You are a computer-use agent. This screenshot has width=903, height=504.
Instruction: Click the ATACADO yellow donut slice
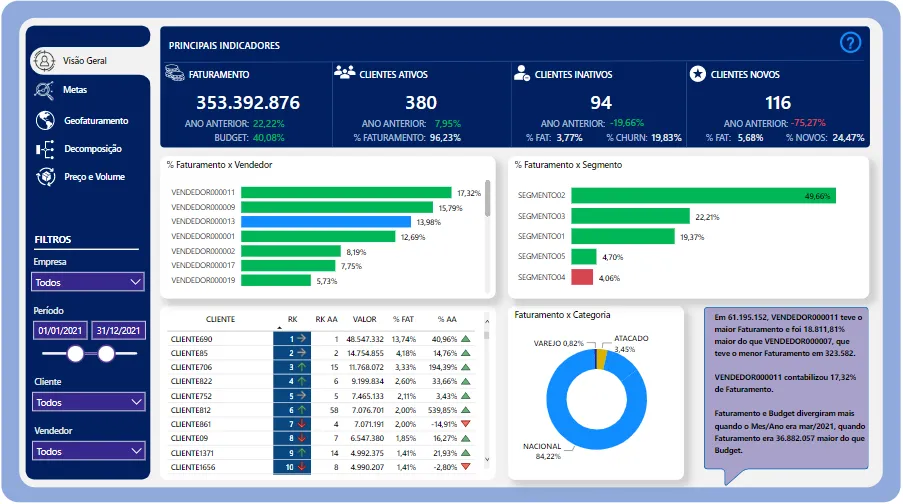pyautogui.click(x=601, y=359)
